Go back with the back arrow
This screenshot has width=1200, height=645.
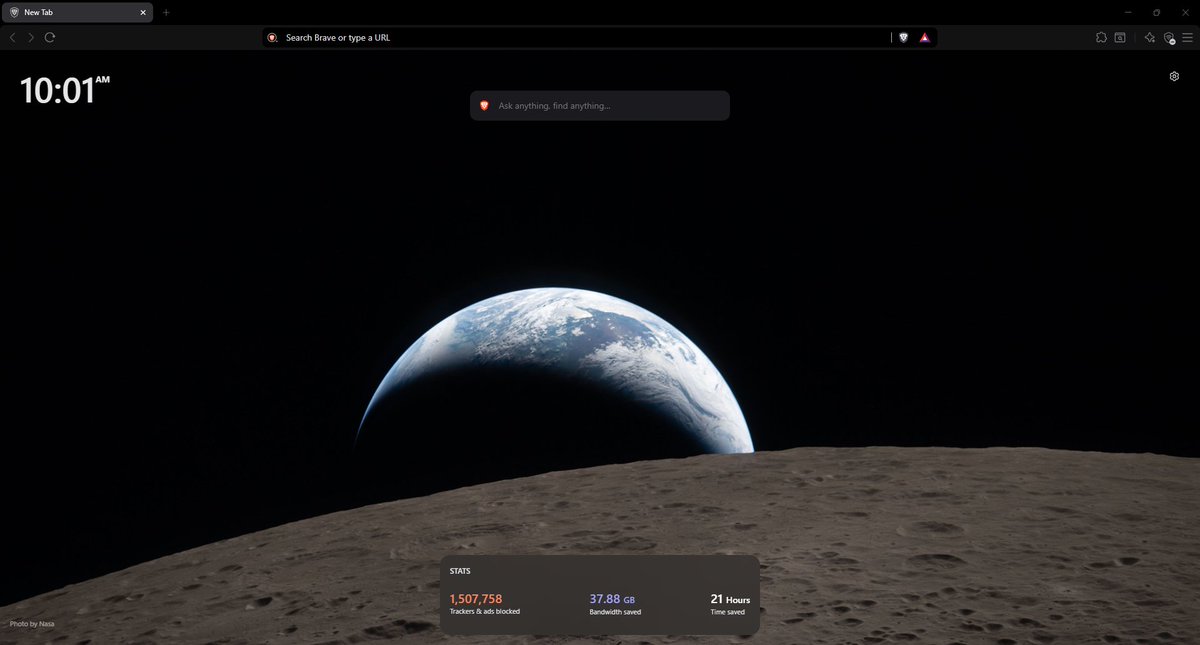click(13, 37)
